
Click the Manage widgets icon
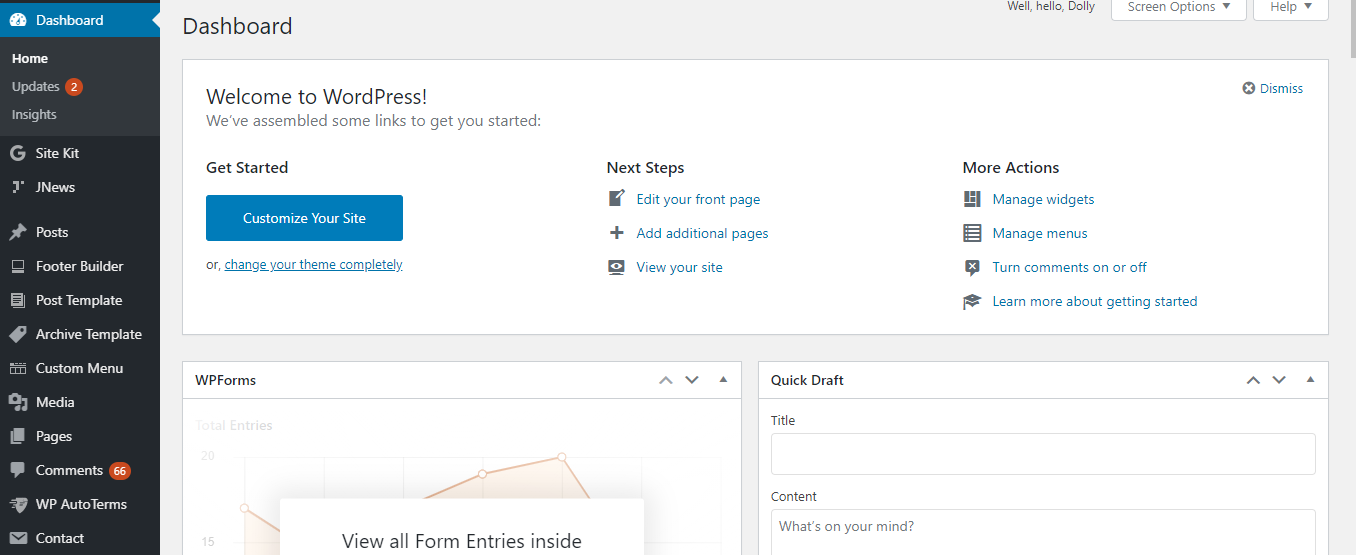(972, 199)
